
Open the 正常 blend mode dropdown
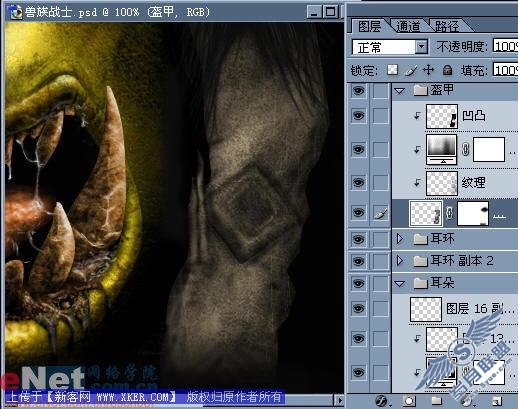tap(422, 47)
